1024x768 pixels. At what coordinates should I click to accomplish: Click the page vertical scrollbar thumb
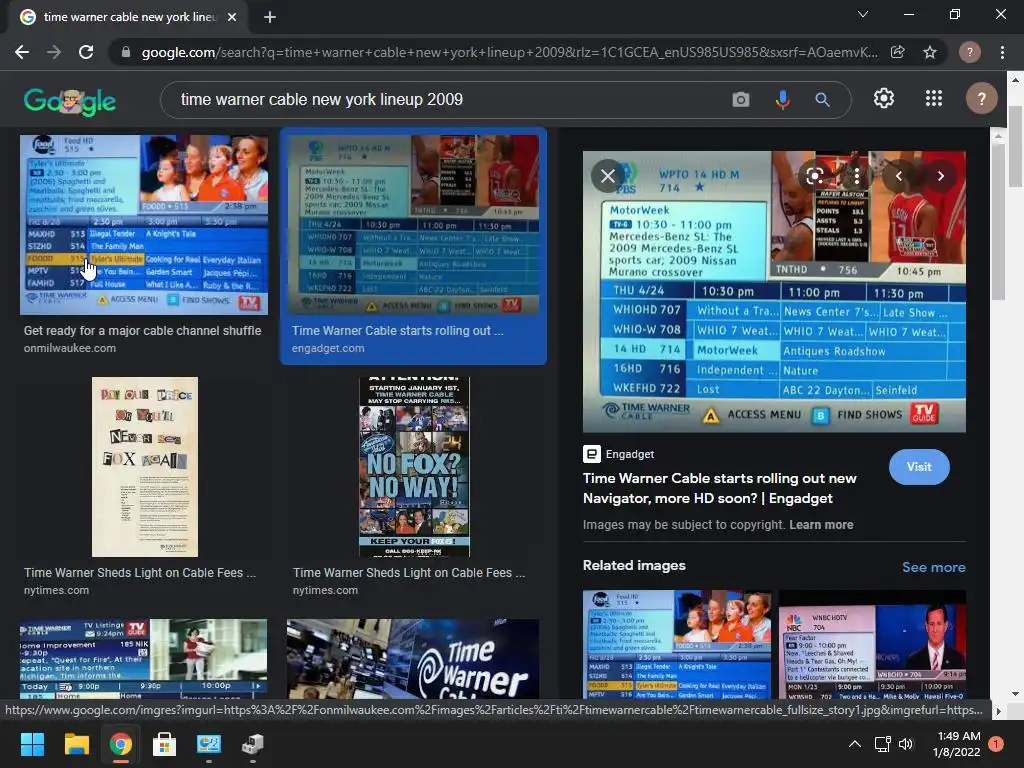[1015, 145]
